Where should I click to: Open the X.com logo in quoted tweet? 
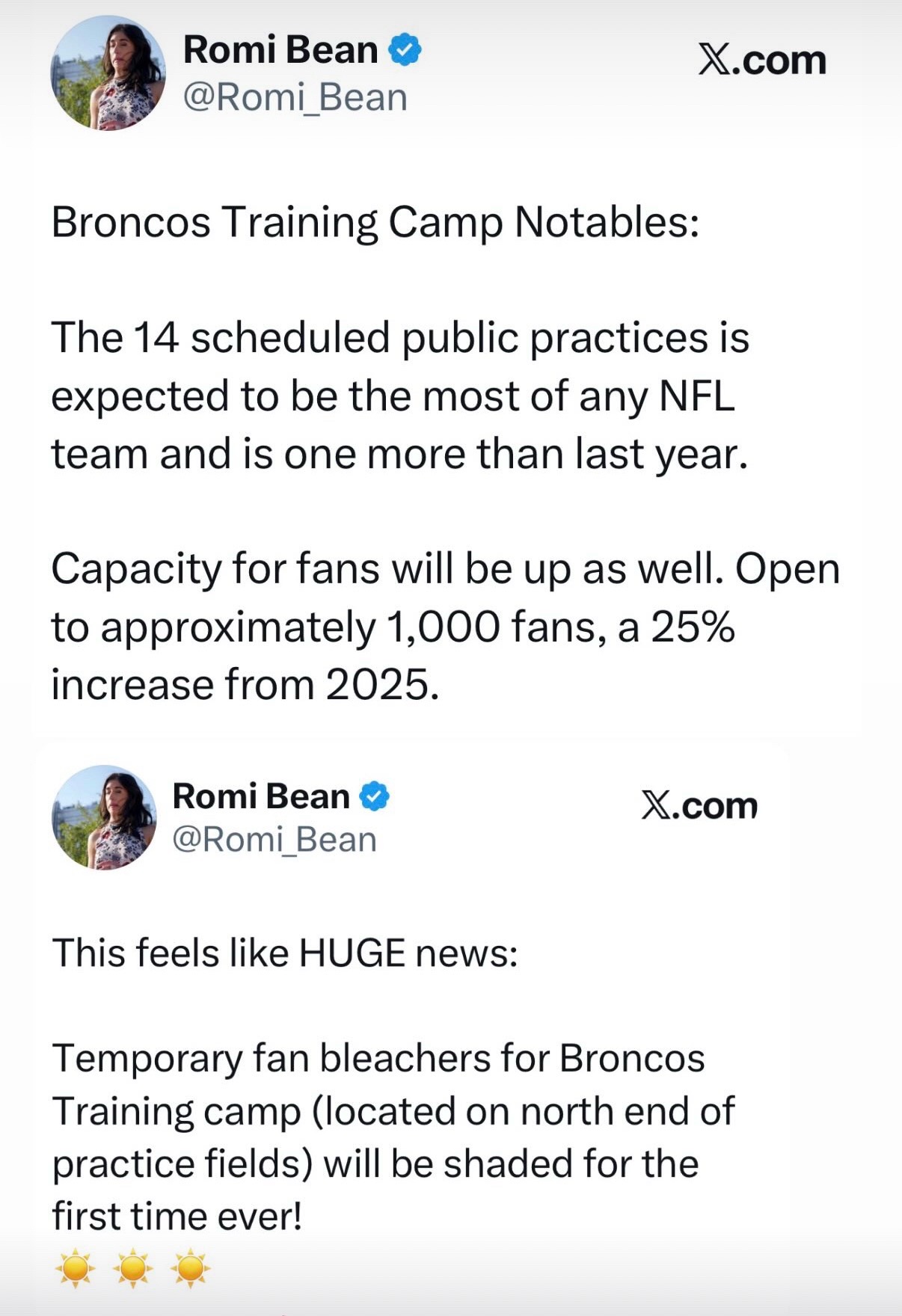[x=699, y=806]
